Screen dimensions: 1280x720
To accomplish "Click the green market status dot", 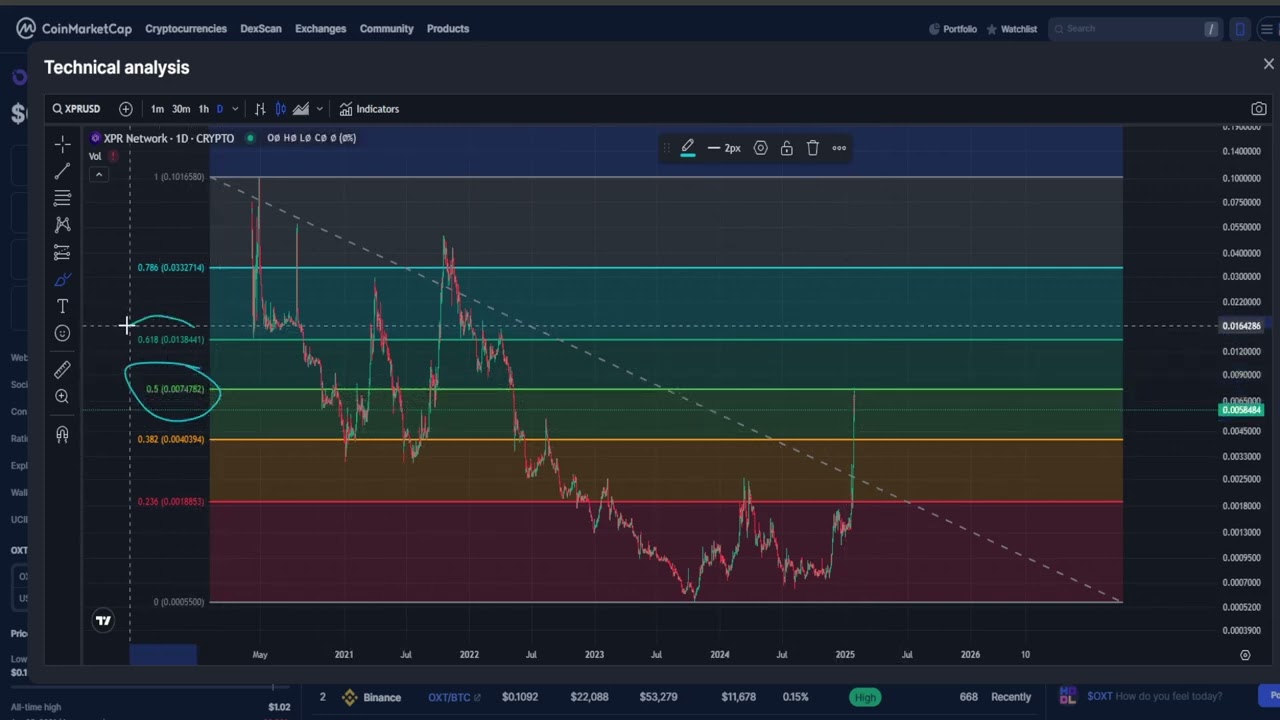I will (250, 138).
